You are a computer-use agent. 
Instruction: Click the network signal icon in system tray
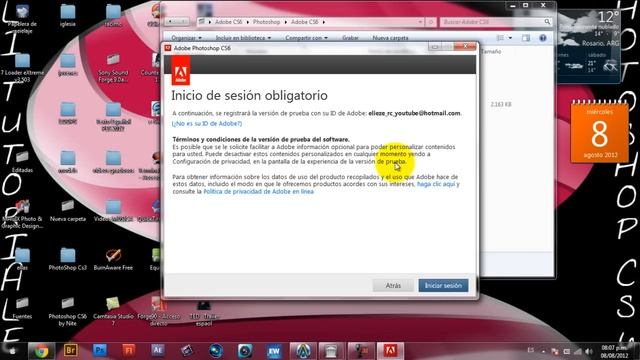pyautogui.click(x=578, y=351)
